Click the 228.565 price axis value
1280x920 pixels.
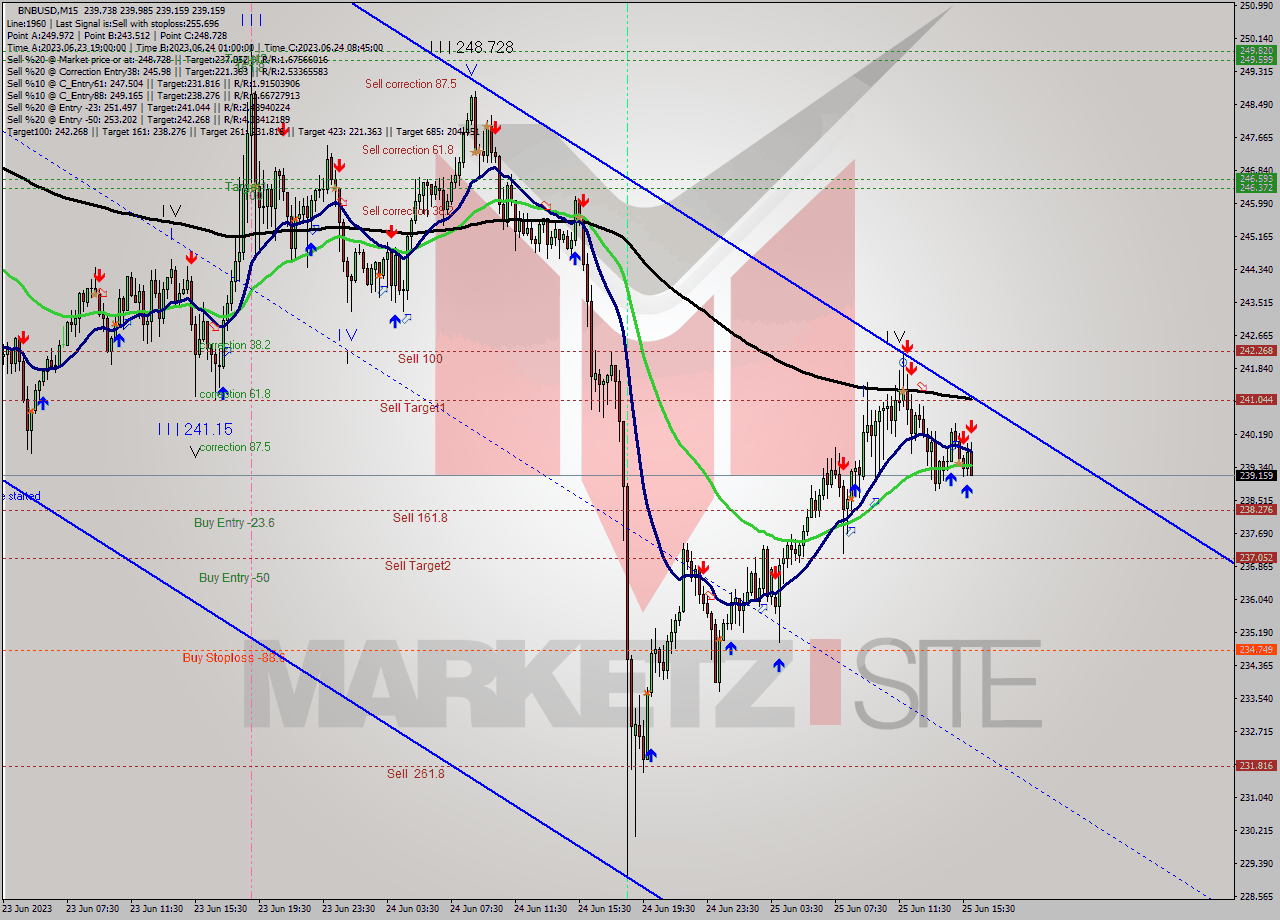click(1256, 896)
